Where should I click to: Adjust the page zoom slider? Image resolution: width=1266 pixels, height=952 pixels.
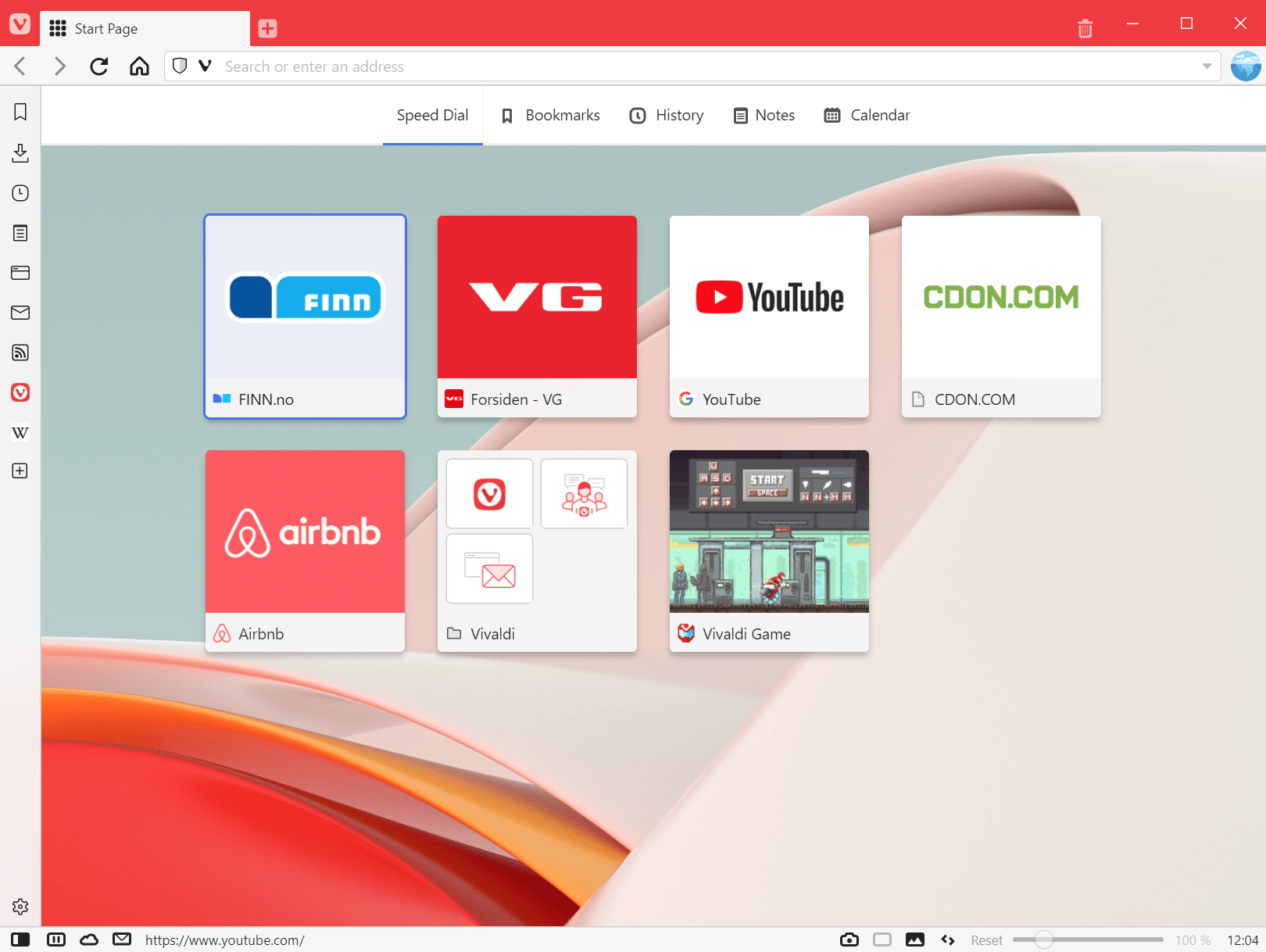[1088, 939]
